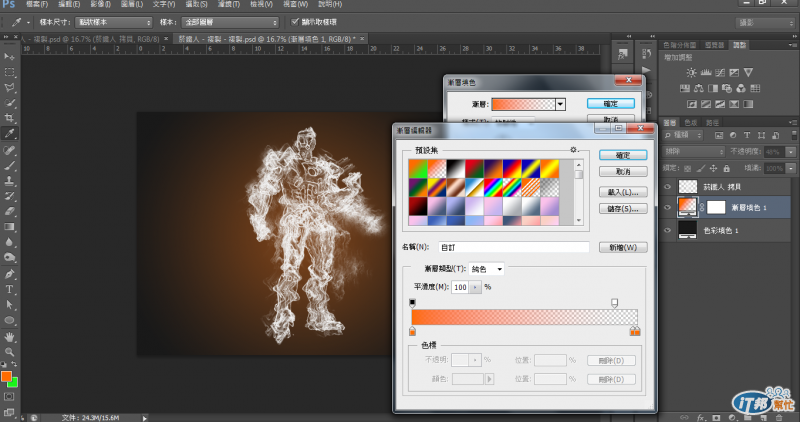Select the Hand tool
This screenshot has width=800, height=422.
(x=10, y=336)
